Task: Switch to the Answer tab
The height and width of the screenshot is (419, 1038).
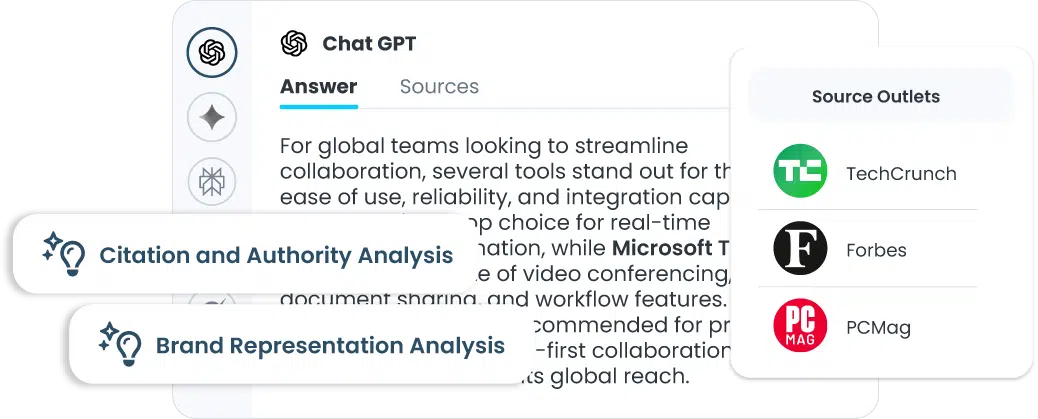Action: click(318, 87)
